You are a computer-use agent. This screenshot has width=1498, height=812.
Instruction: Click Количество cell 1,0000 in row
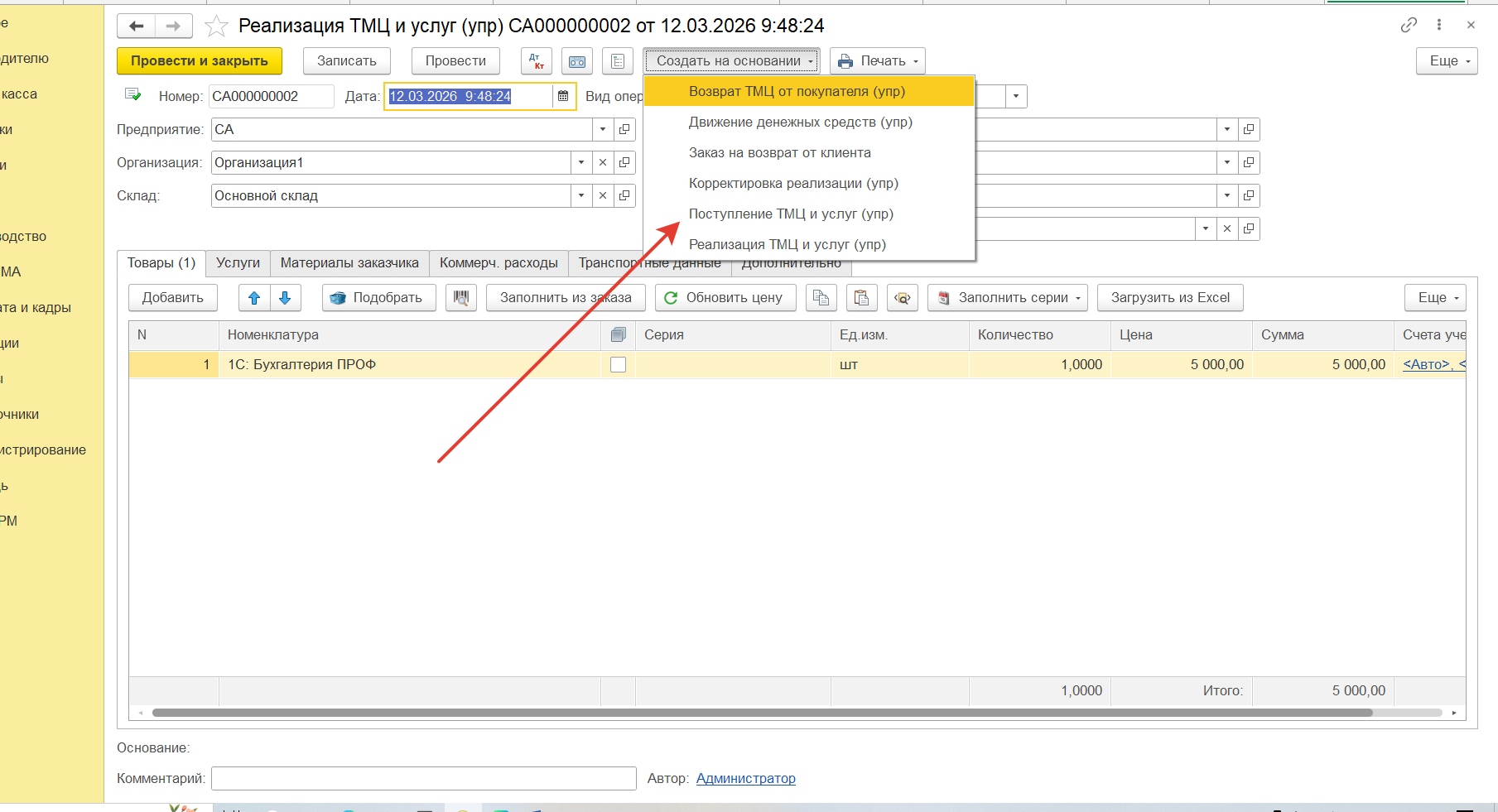[x=1040, y=365]
